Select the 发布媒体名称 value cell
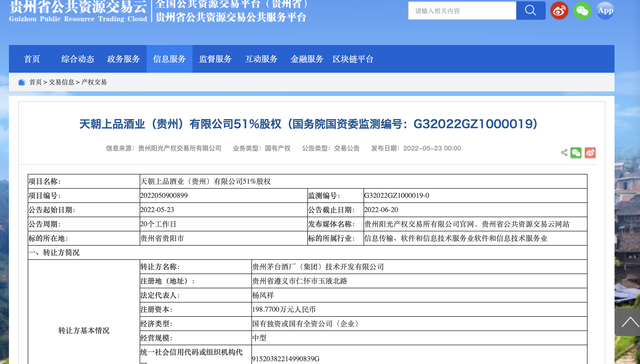 (475, 224)
